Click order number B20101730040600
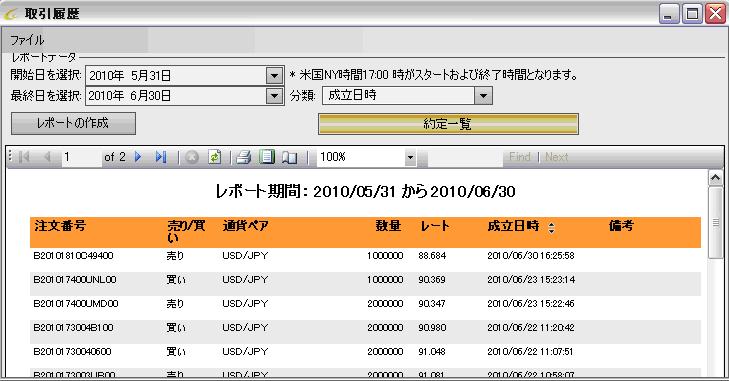 (72, 352)
